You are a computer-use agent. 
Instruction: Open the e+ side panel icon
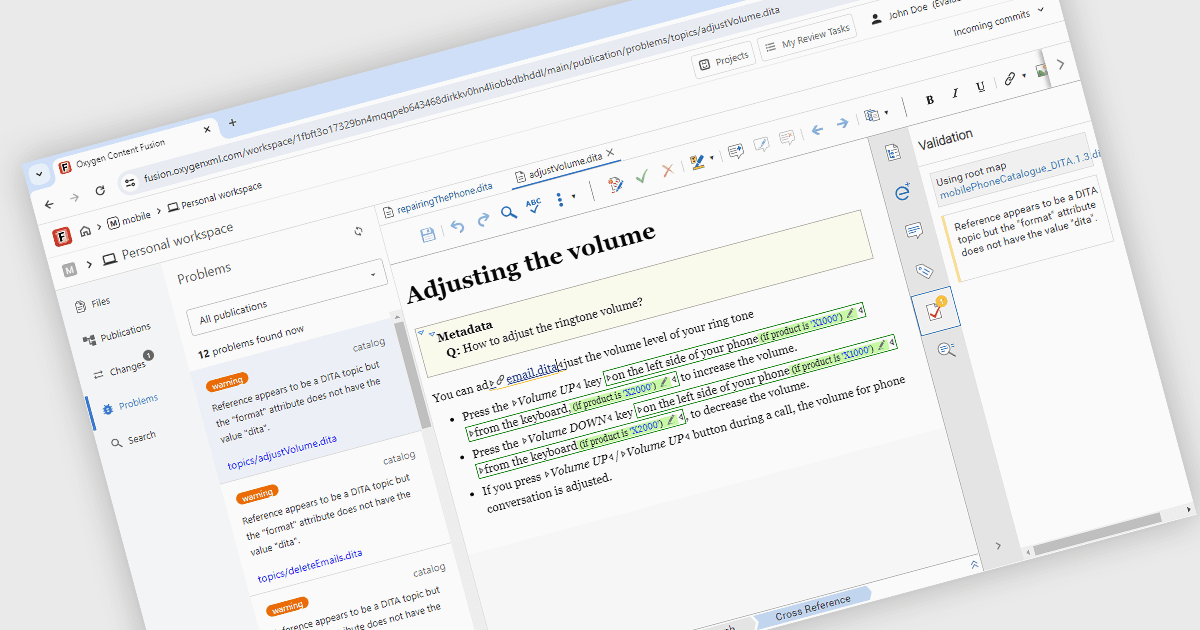click(903, 192)
